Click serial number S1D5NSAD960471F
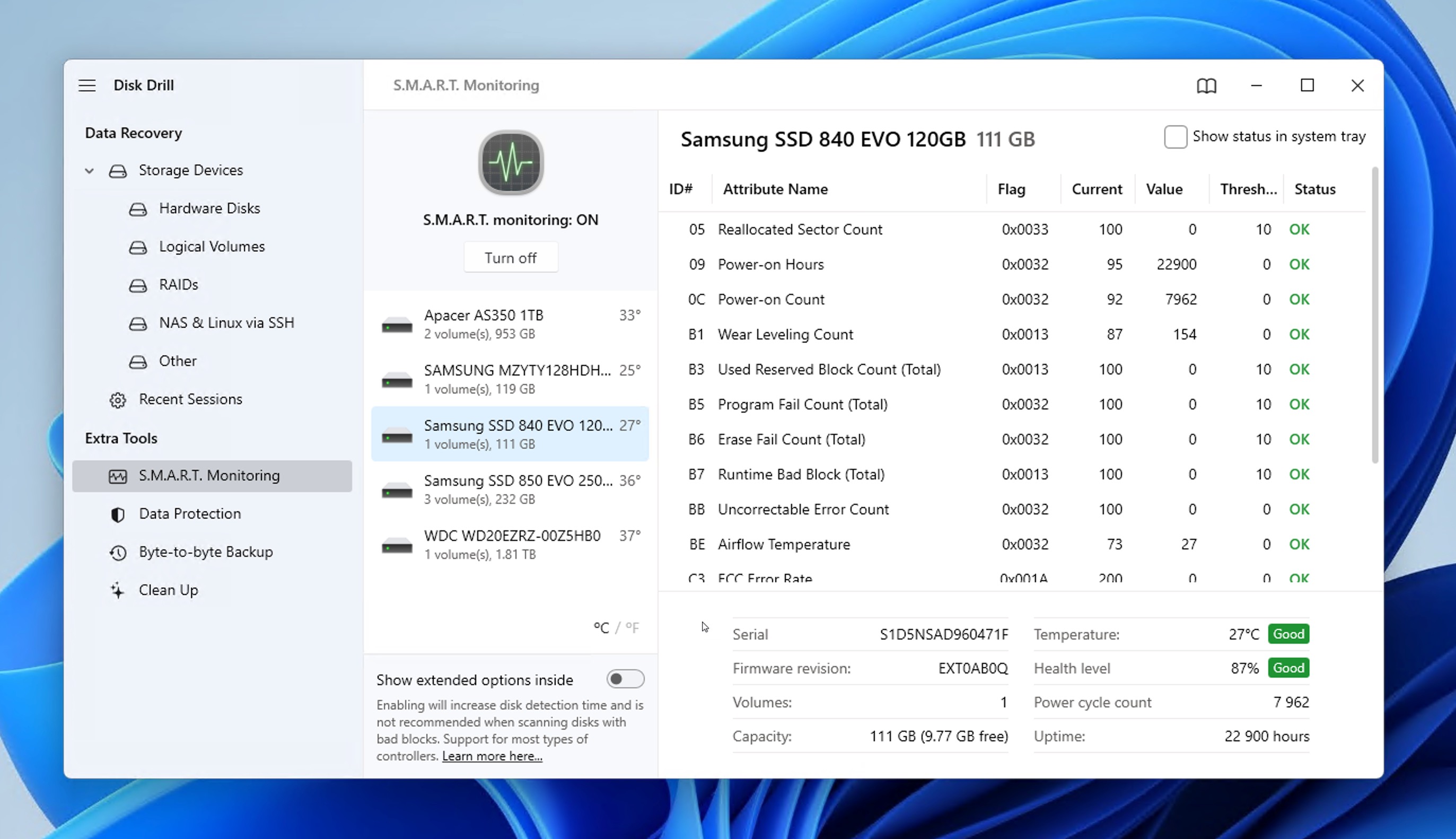 [x=943, y=634]
